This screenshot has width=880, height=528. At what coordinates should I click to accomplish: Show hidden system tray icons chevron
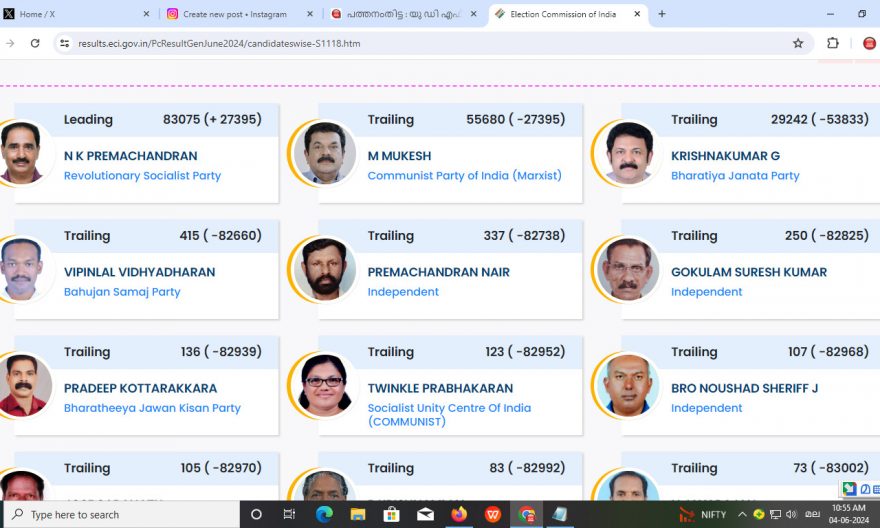pos(742,514)
